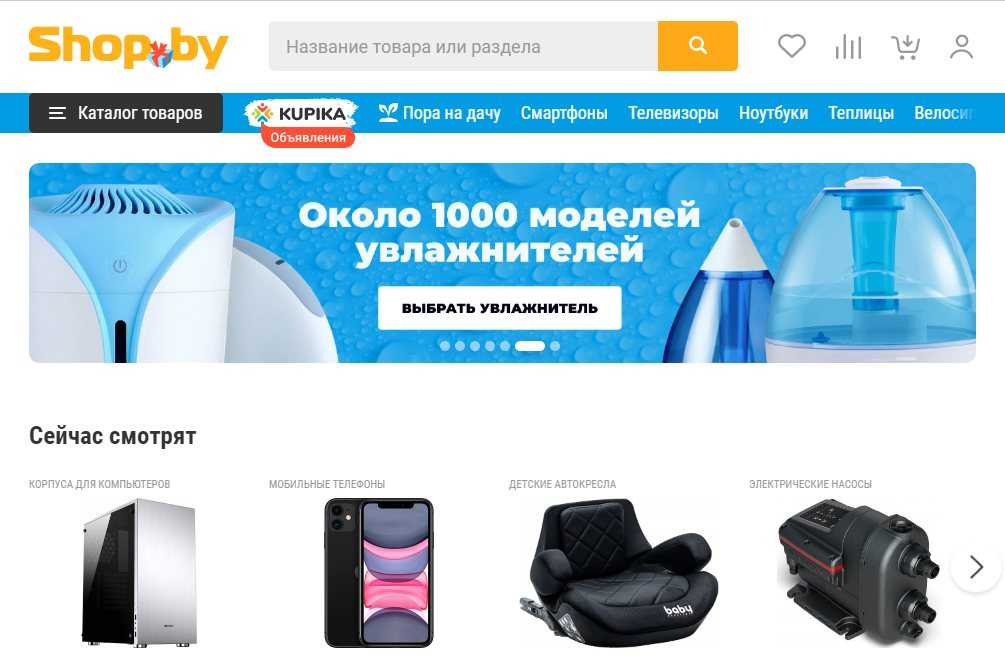Open the shopping cart icon
Viewport: 1005px width, 655px height.
[x=906, y=47]
